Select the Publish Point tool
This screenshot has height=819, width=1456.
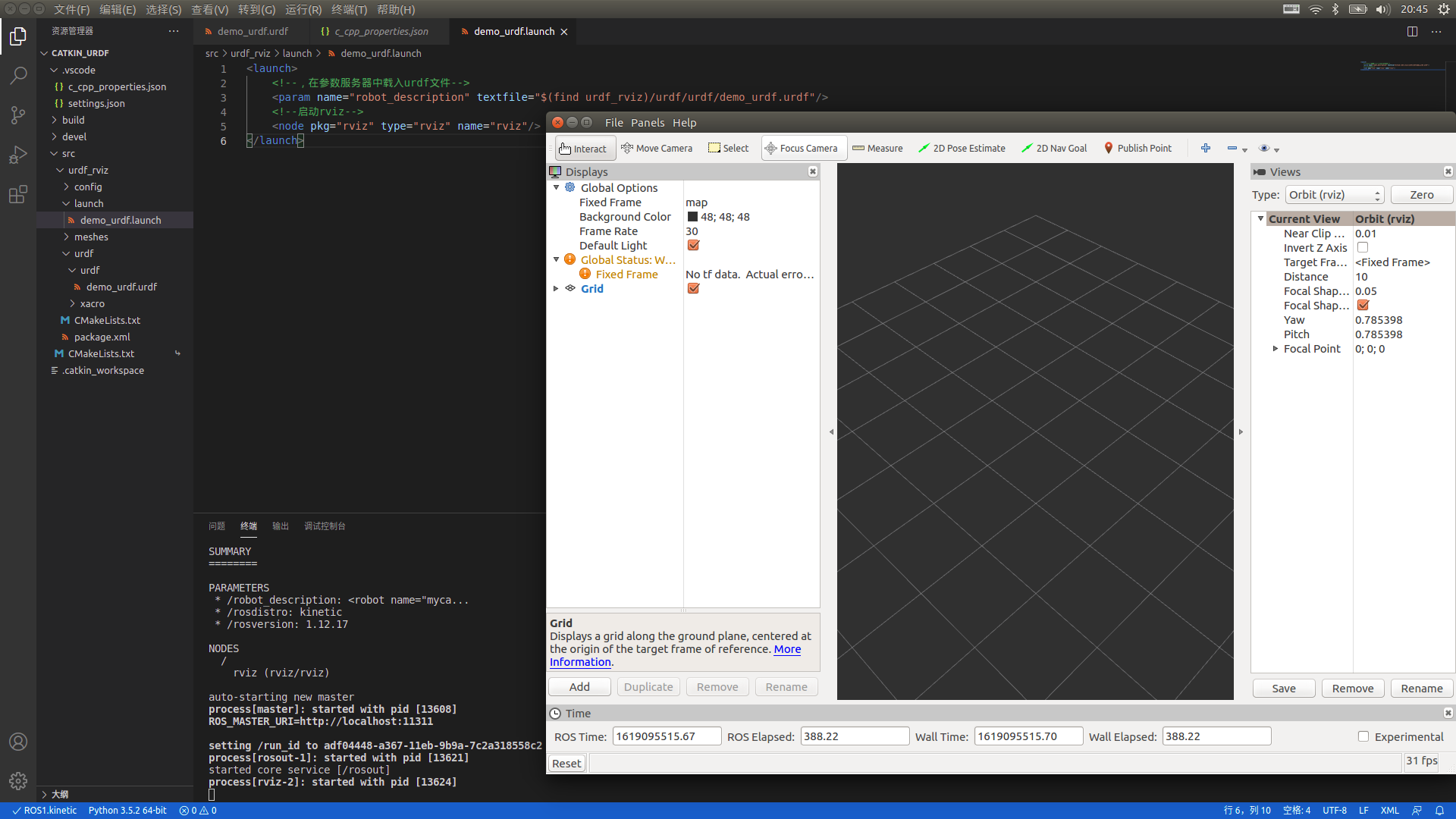[1137, 148]
